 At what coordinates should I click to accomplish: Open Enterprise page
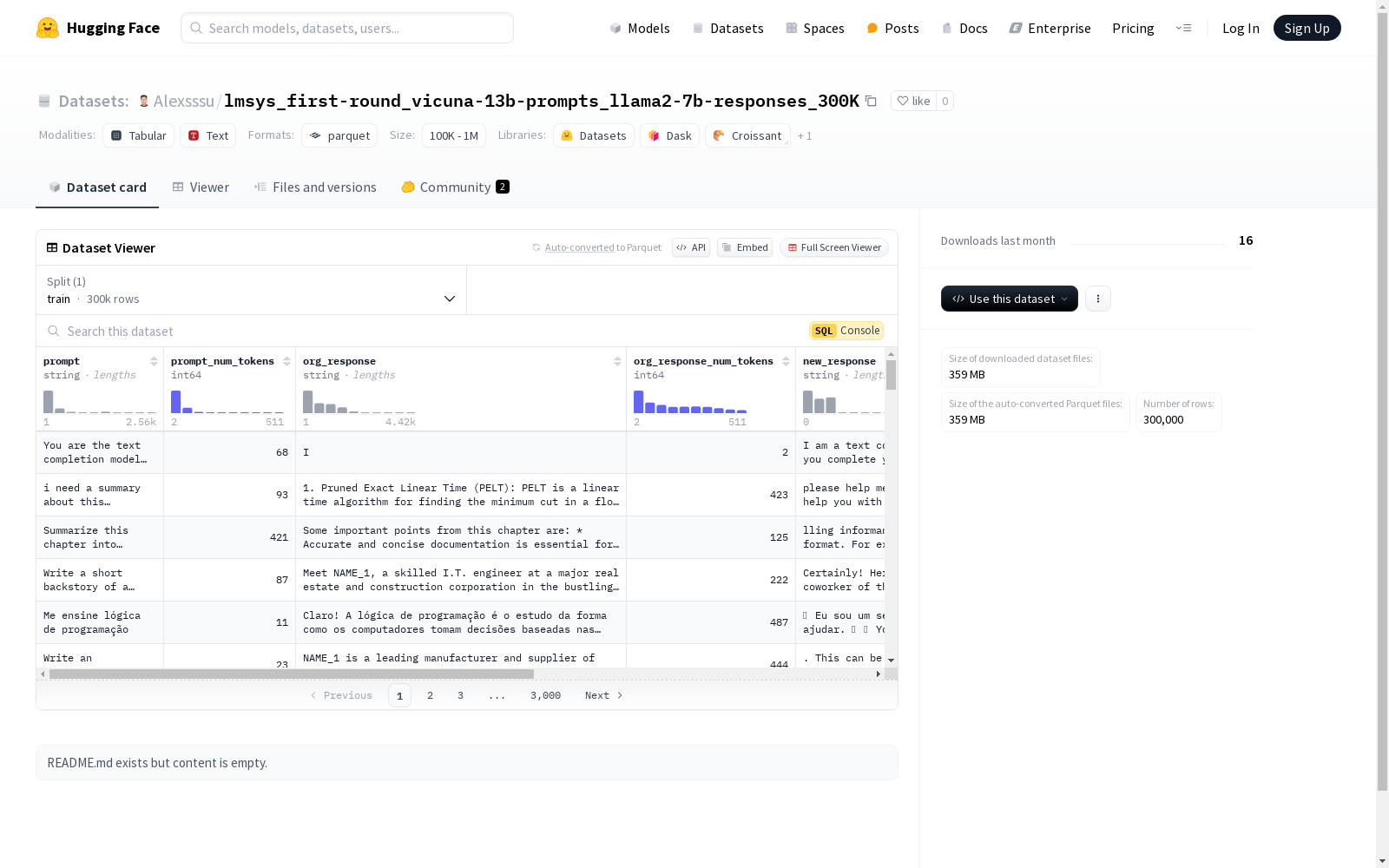coord(1050,28)
